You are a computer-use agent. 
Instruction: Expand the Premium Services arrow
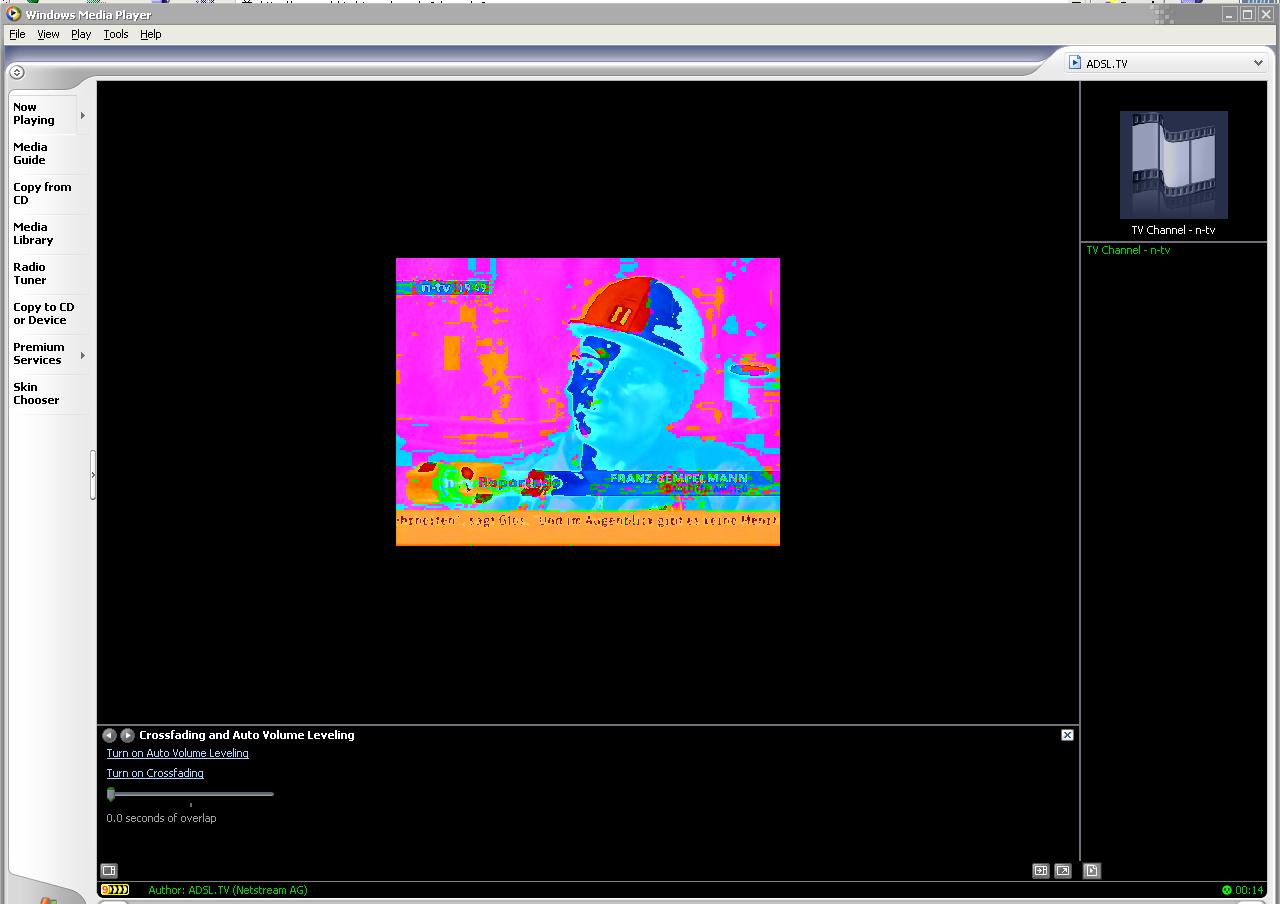tap(82, 355)
